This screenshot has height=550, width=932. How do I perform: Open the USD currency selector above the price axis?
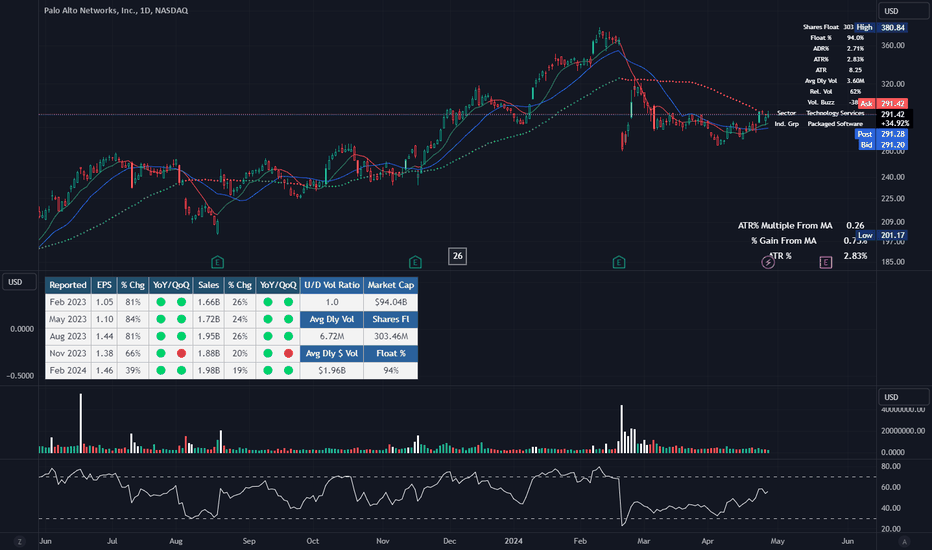tap(903, 11)
